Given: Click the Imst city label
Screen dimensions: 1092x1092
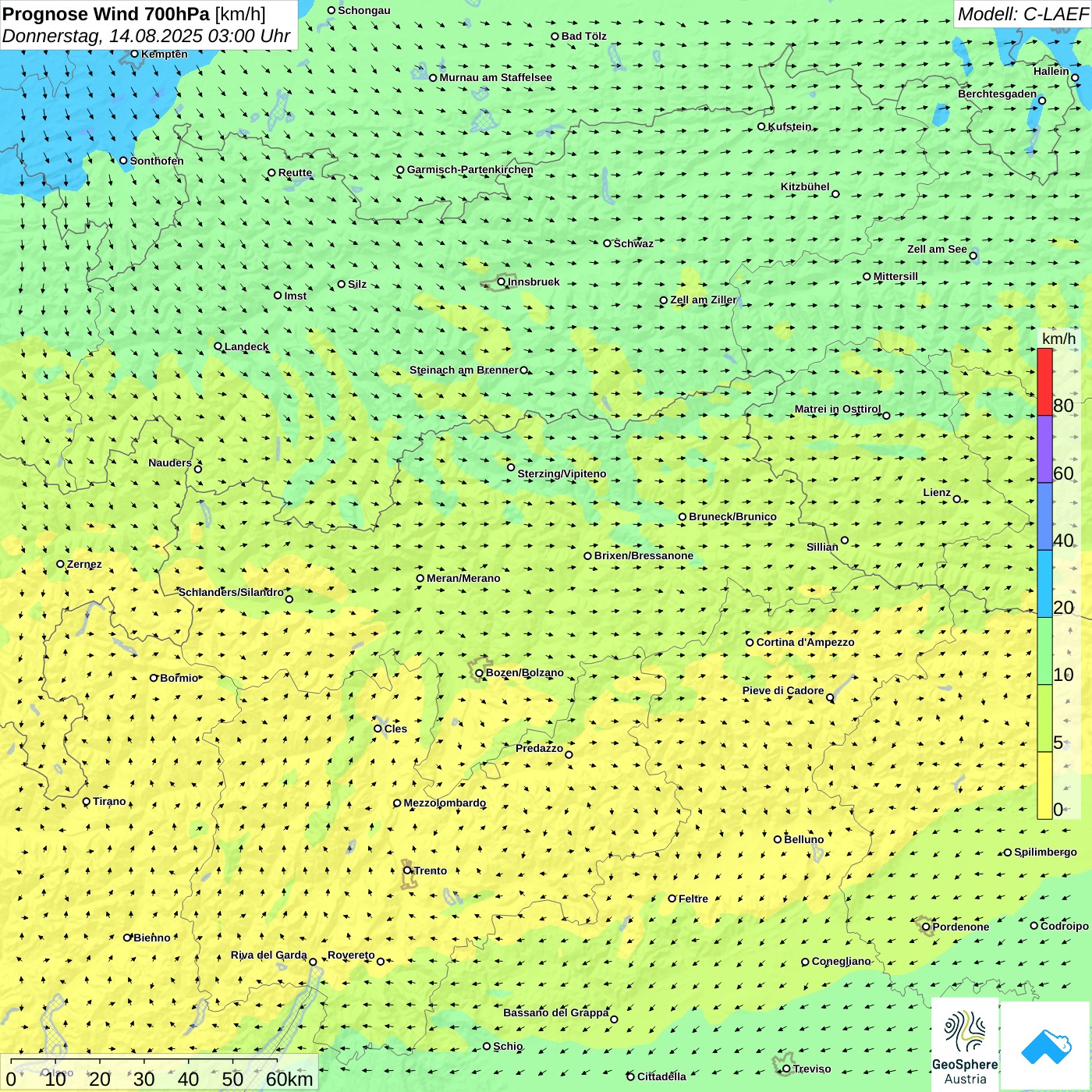Looking at the screenshot, I should [x=296, y=296].
